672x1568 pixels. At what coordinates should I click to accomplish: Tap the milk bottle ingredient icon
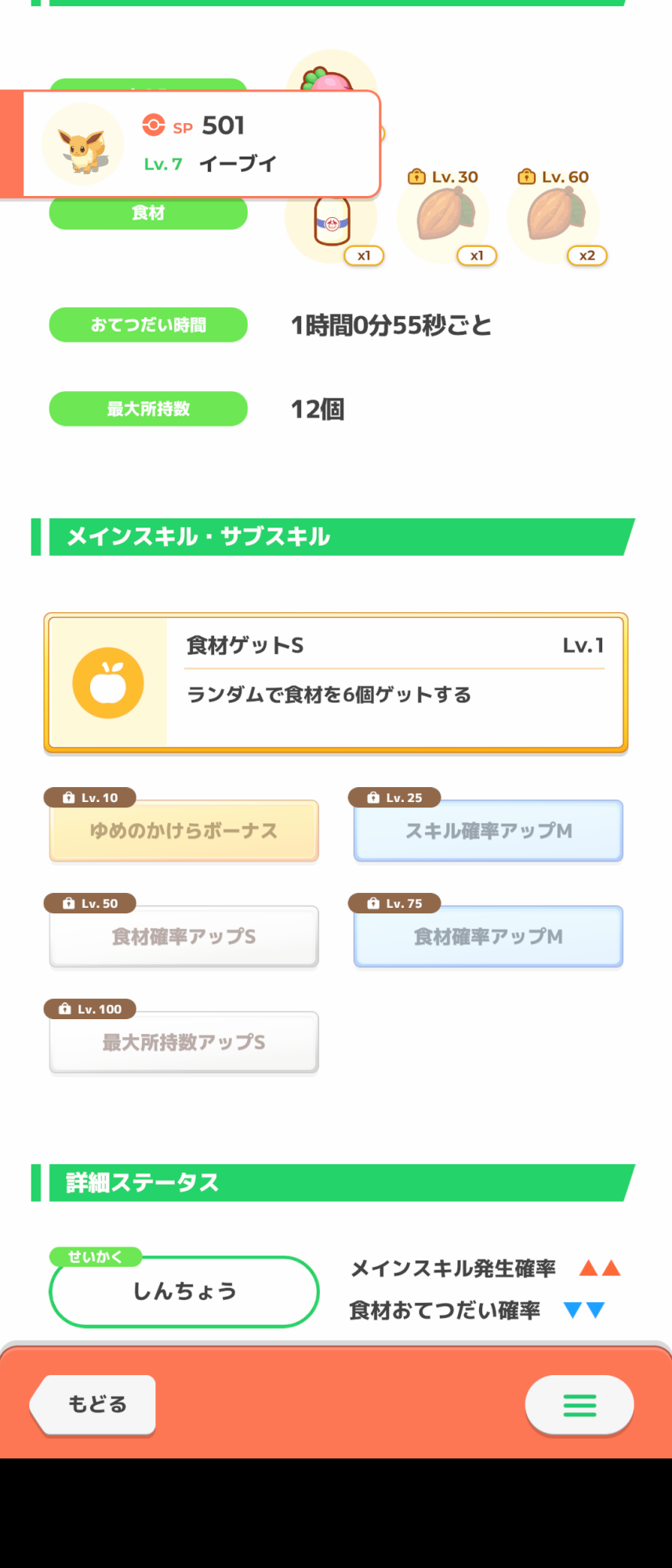[332, 221]
